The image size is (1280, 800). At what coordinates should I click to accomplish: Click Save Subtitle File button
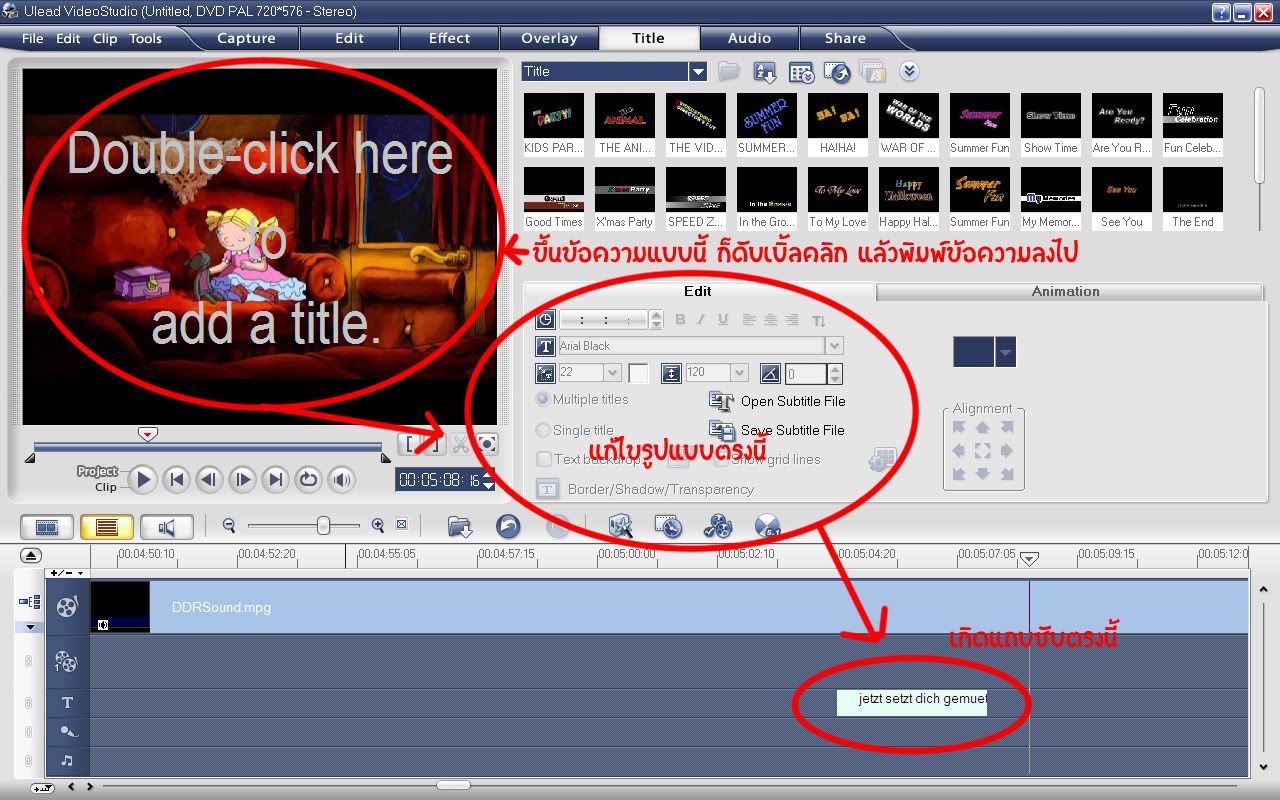[777, 430]
